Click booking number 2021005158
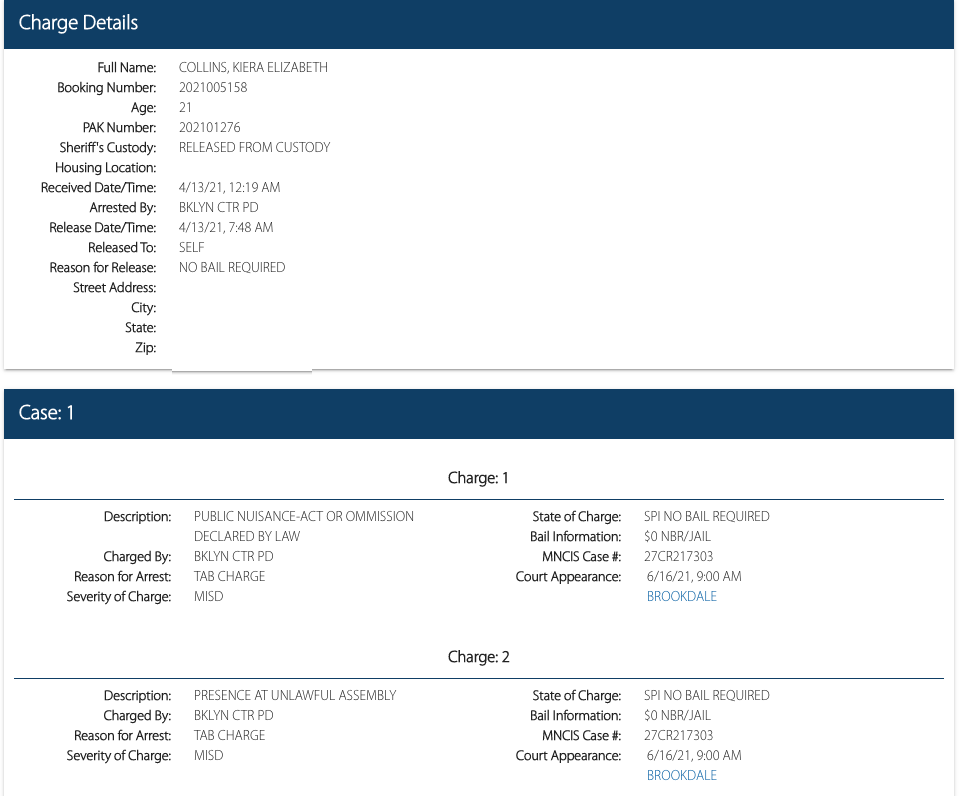Viewport: 963px width, 796px height. coord(213,88)
